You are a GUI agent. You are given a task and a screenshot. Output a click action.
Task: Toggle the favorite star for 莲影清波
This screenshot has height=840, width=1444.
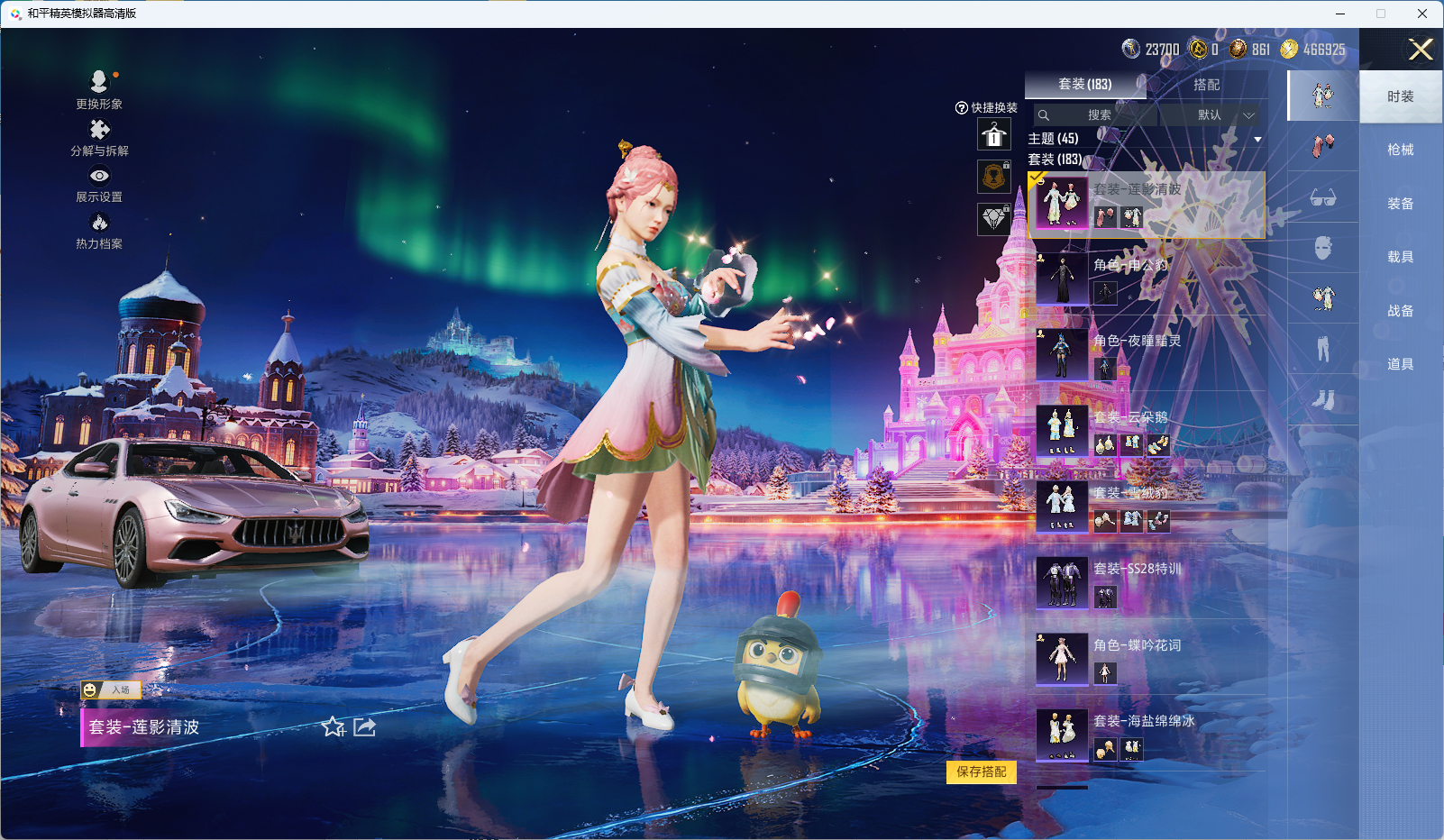(333, 726)
